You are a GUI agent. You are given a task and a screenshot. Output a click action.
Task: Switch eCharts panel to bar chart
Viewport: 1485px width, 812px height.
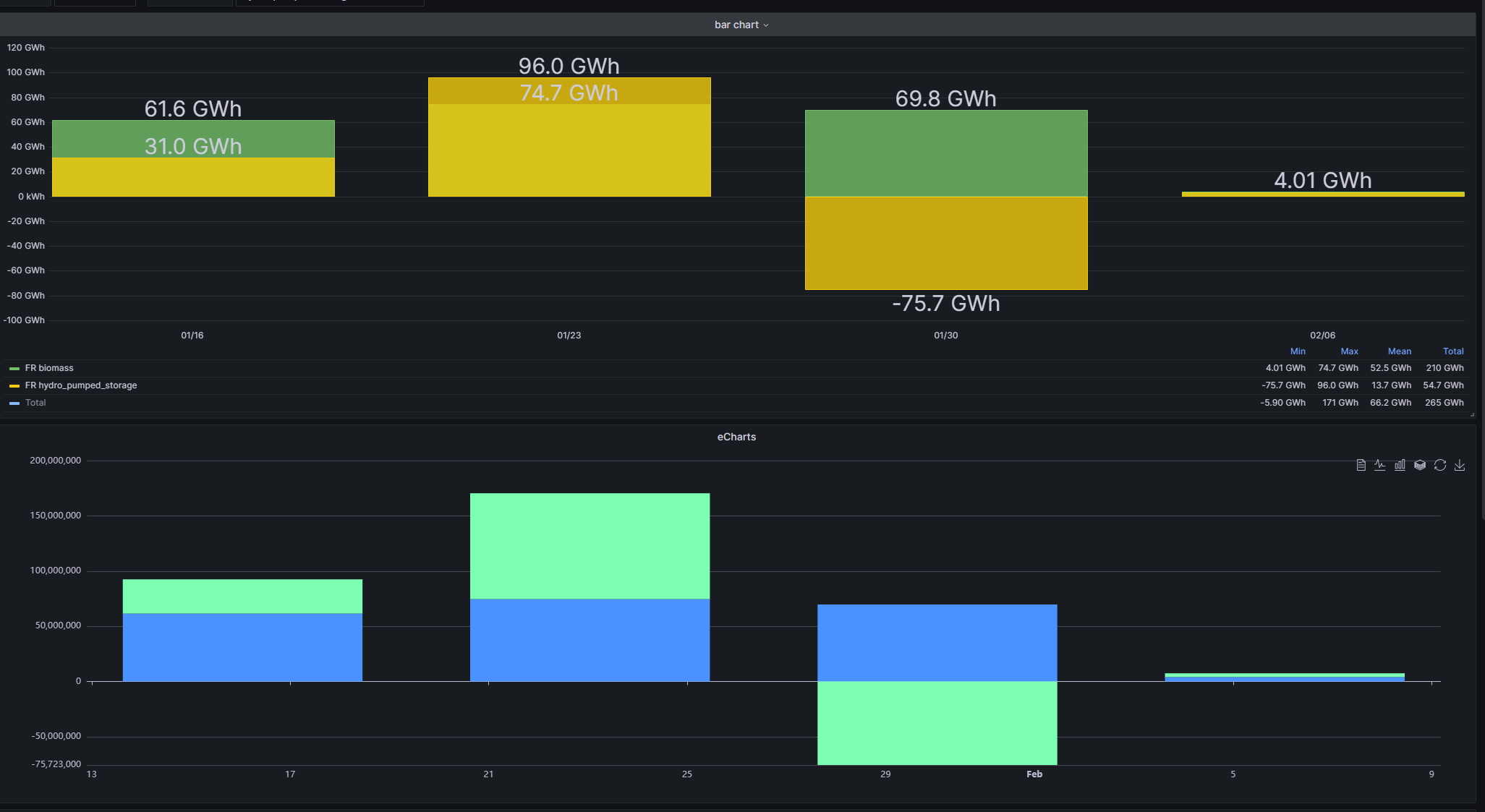pos(1400,465)
